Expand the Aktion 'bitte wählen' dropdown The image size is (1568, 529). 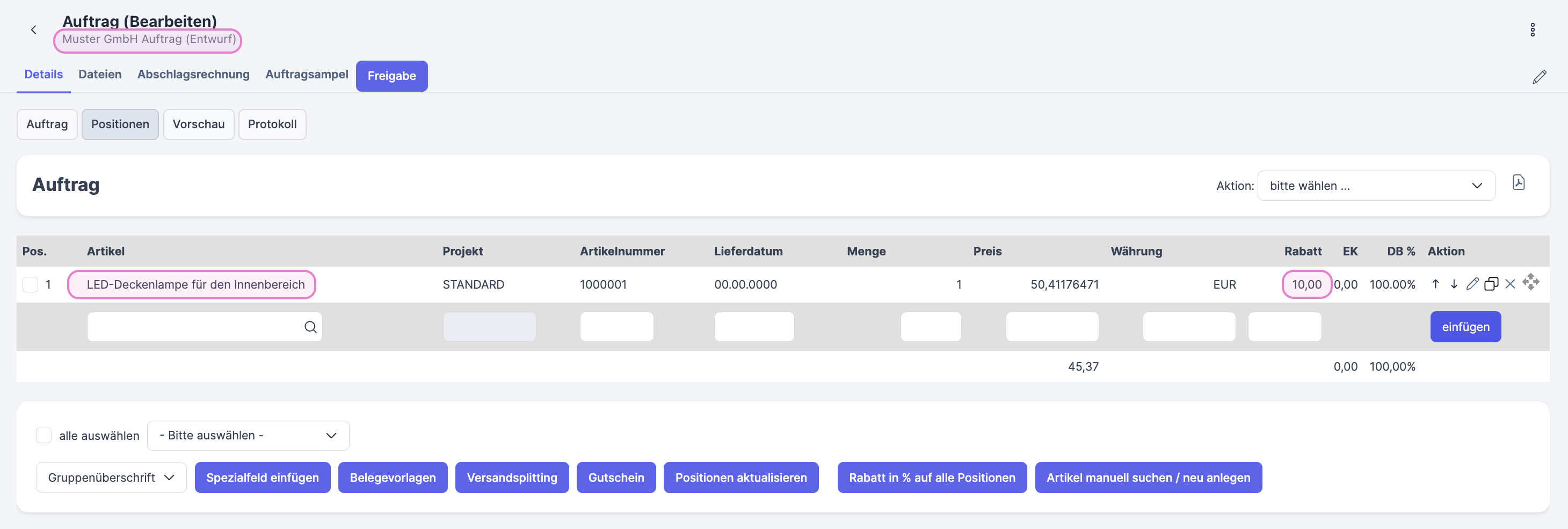(1376, 186)
